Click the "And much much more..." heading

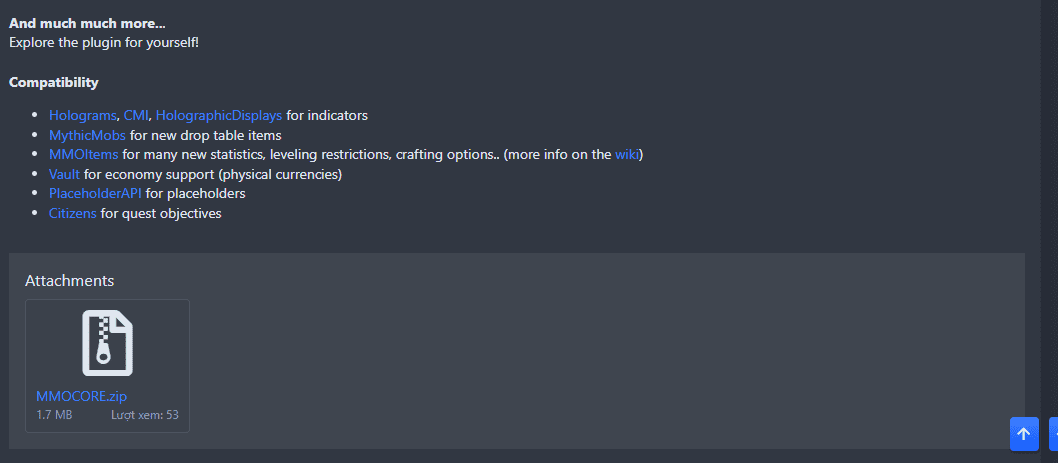click(x=87, y=23)
